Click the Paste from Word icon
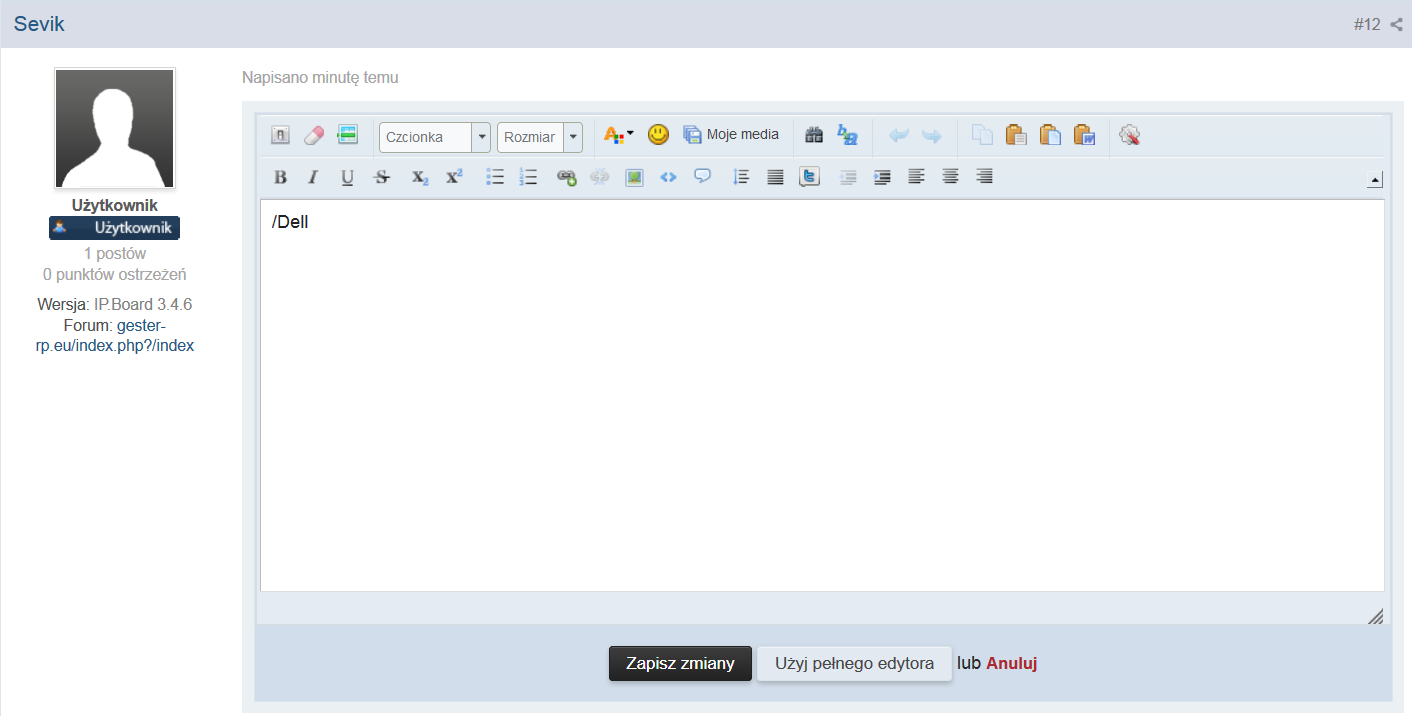The width and height of the screenshot is (1412, 716). tap(1084, 135)
